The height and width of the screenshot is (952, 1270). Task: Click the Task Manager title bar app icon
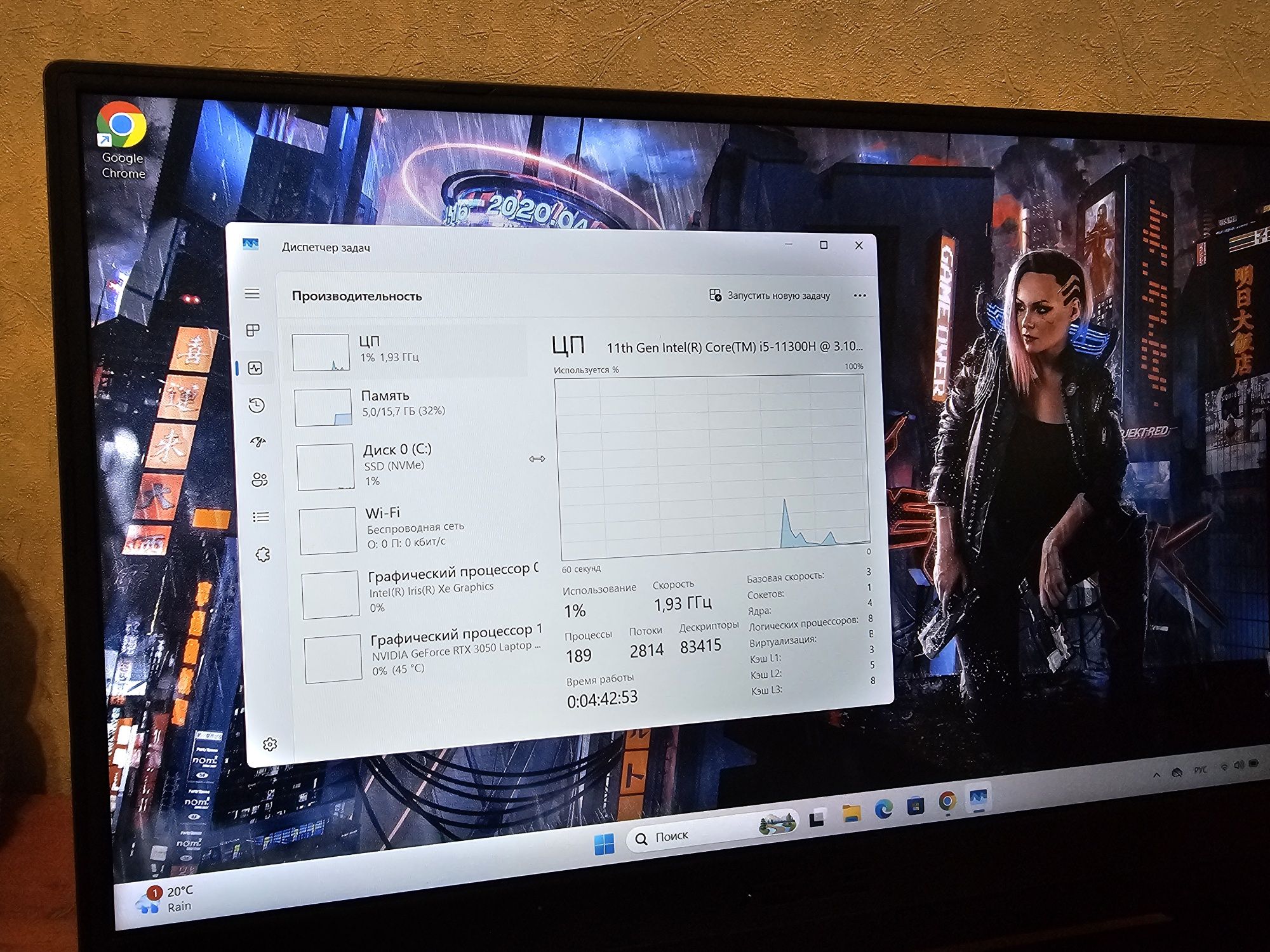pyautogui.click(x=251, y=244)
